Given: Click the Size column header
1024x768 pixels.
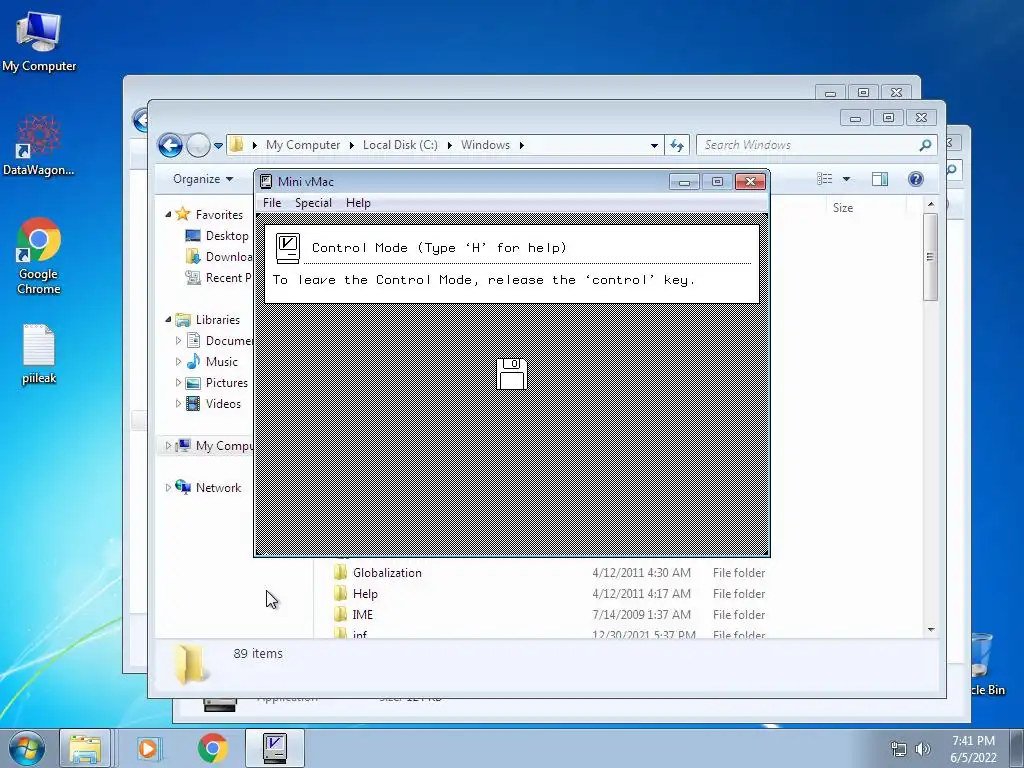Looking at the screenshot, I should tap(842, 208).
